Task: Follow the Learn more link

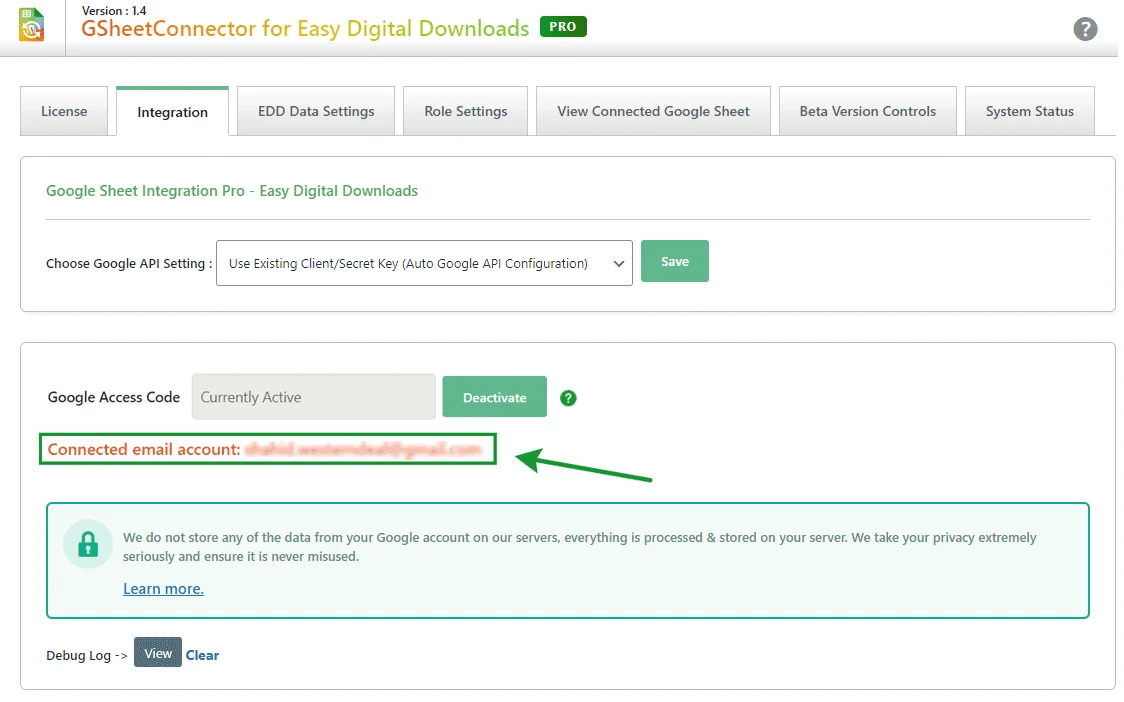Action: 163,589
